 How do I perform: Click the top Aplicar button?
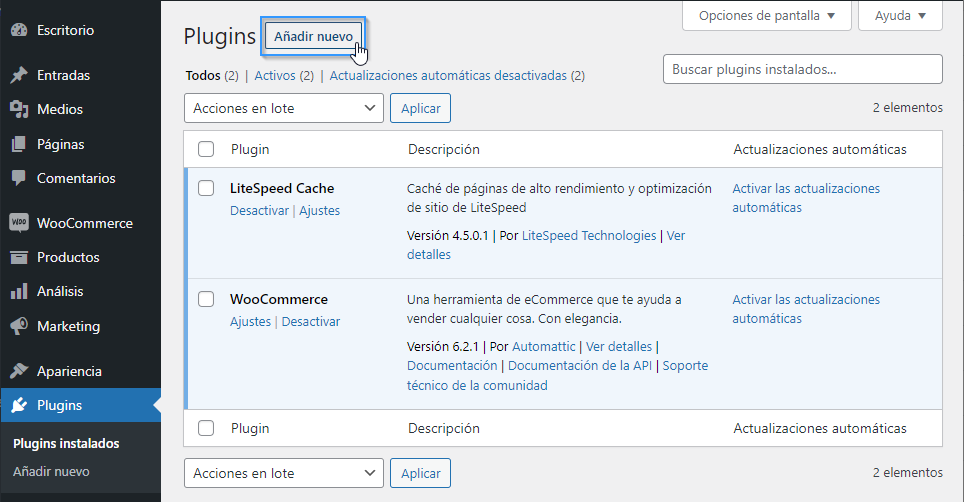421,108
